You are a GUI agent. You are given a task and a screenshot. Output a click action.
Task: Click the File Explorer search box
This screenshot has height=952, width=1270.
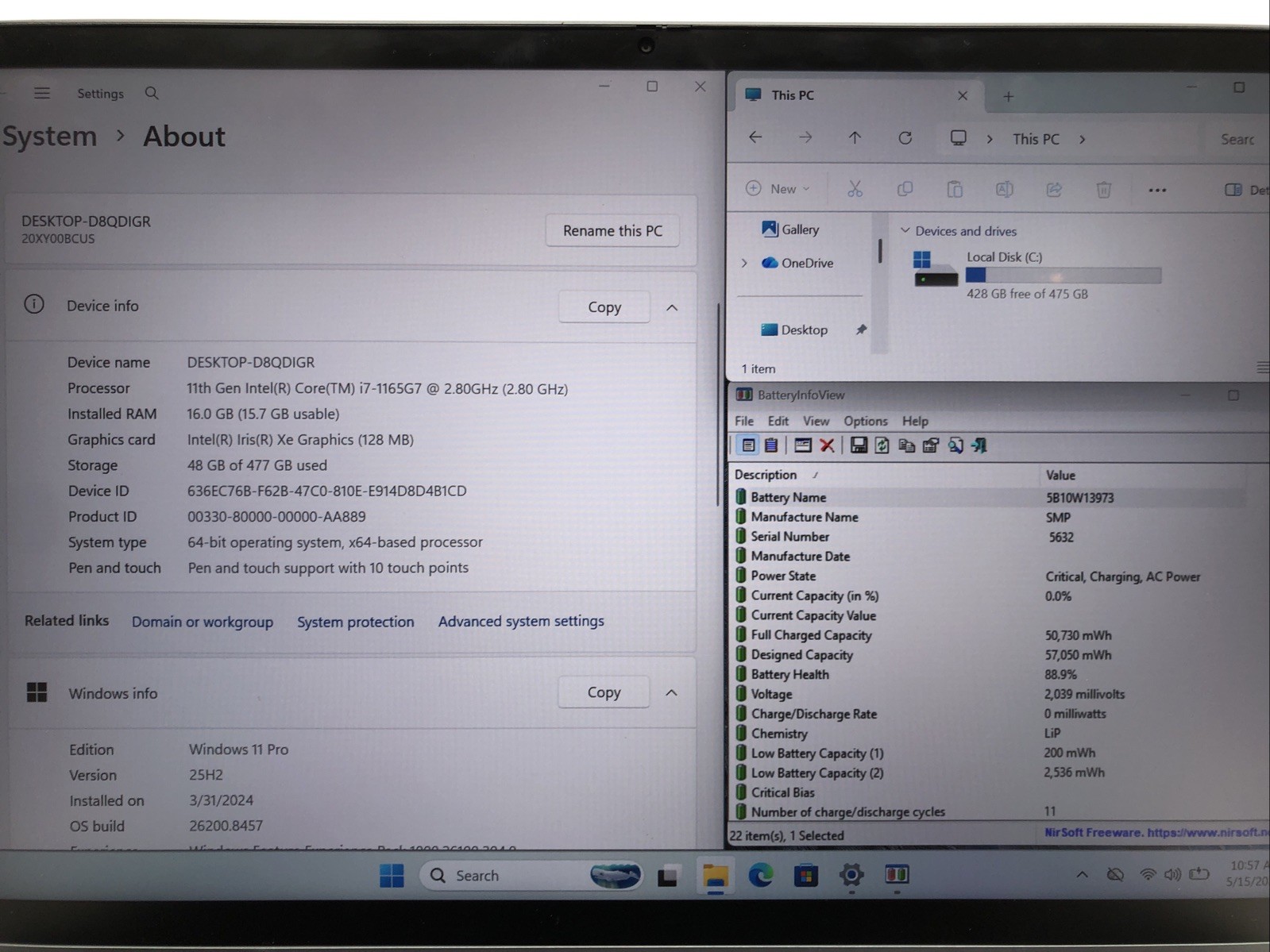coord(1237,140)
